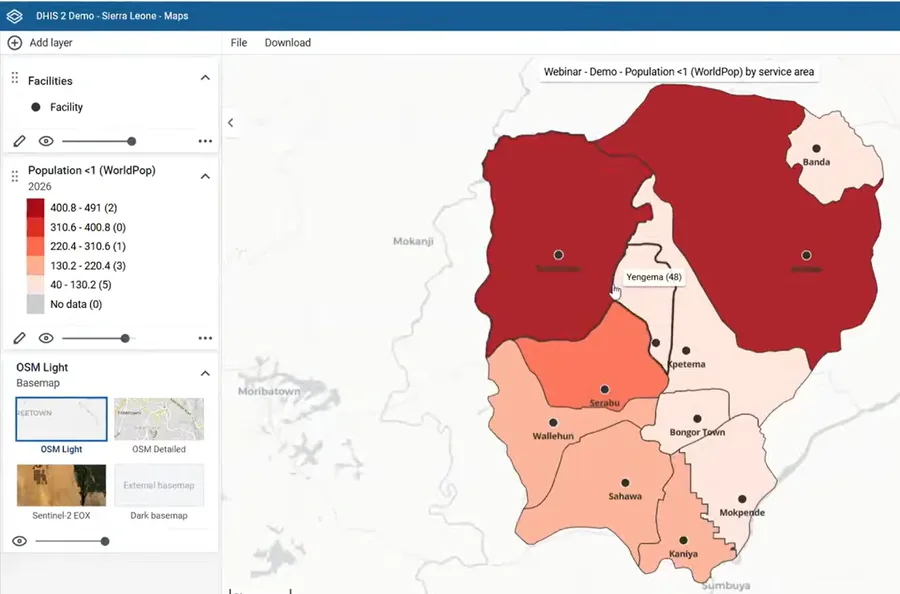Viewport: 900px width, 594px height.
Task: Click the Add layer plus icon
Action: [14, 42]
